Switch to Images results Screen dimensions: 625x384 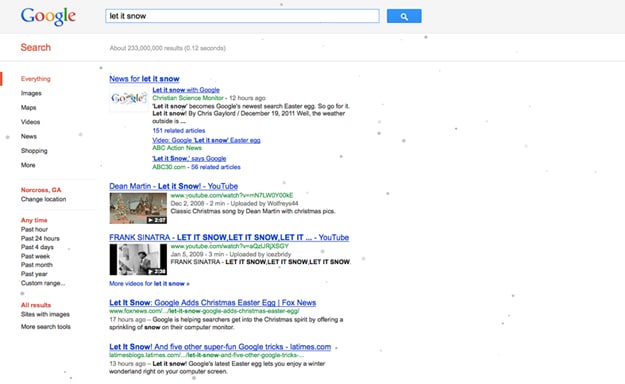31,93
